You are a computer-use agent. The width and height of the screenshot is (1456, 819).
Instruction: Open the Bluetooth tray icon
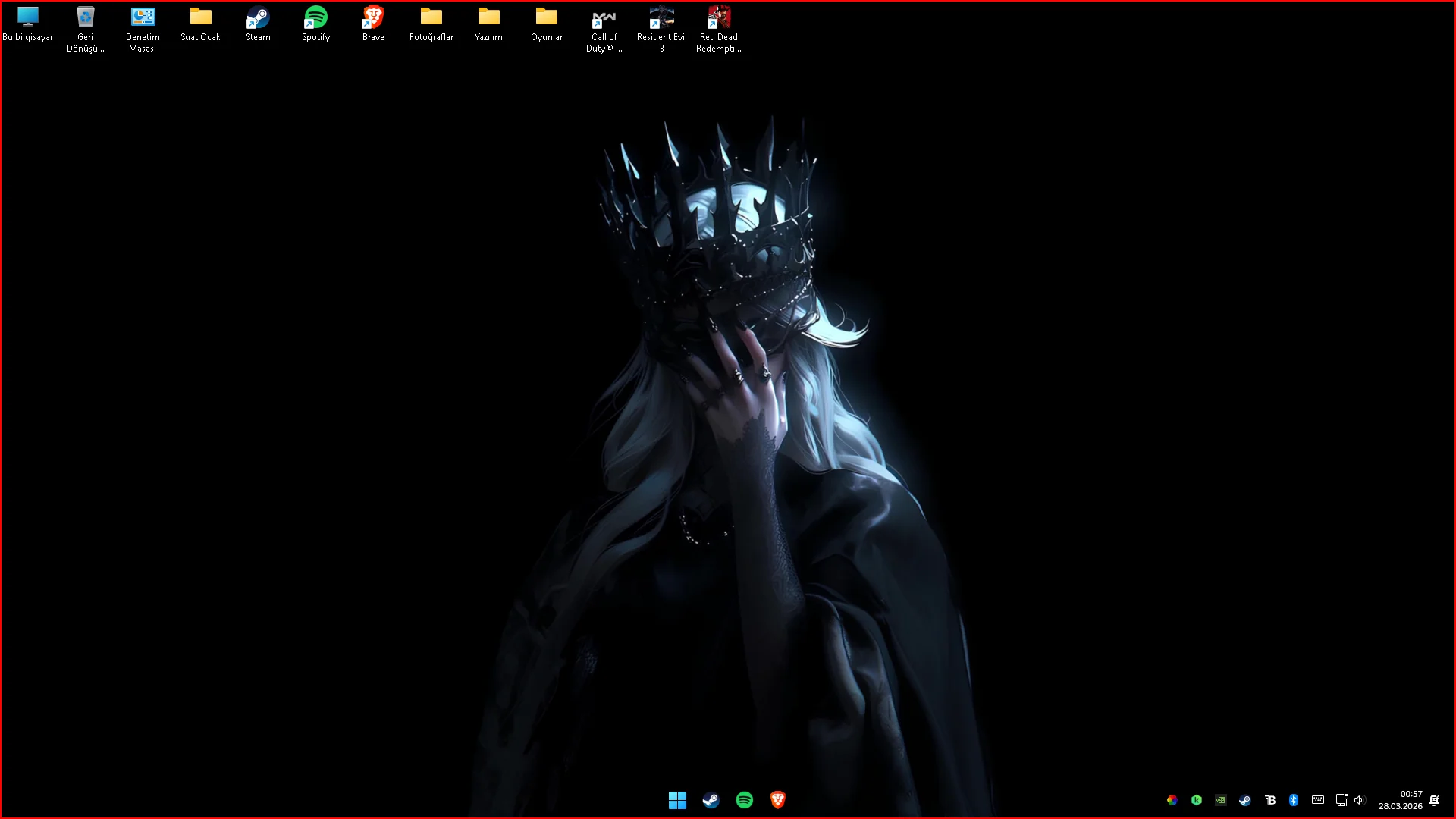pyautogui.click(x=1294, y=800)
